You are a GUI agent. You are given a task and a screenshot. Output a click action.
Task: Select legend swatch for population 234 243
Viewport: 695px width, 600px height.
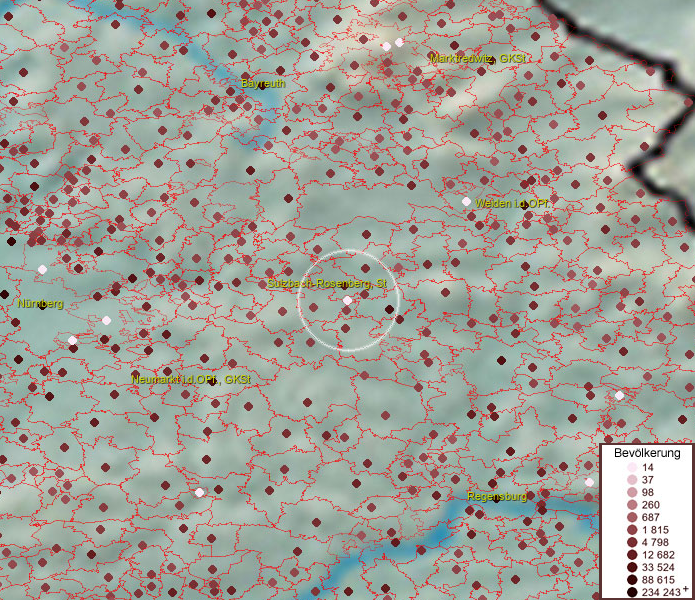tap(633, 592)
